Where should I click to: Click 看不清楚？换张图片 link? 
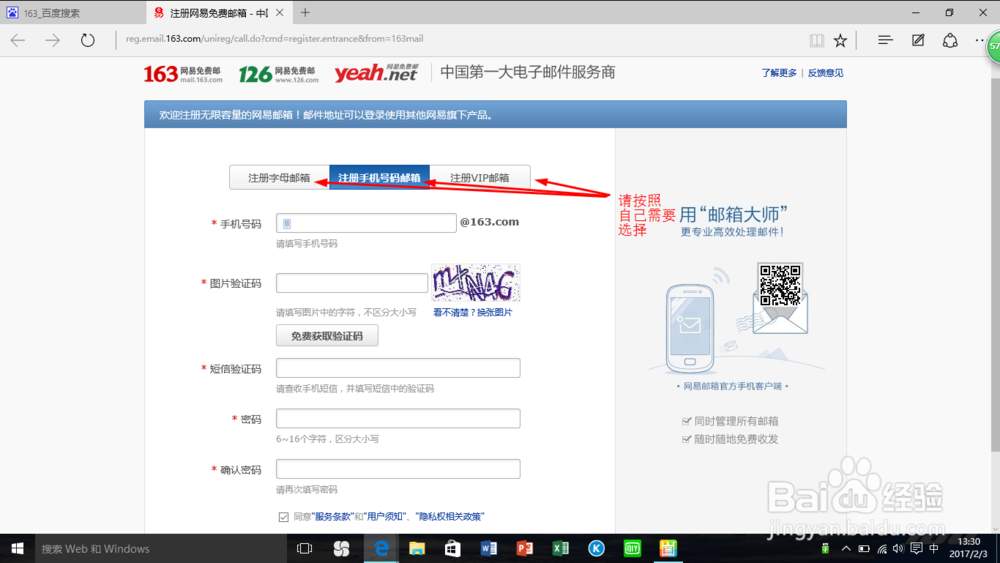click(472, 312)
